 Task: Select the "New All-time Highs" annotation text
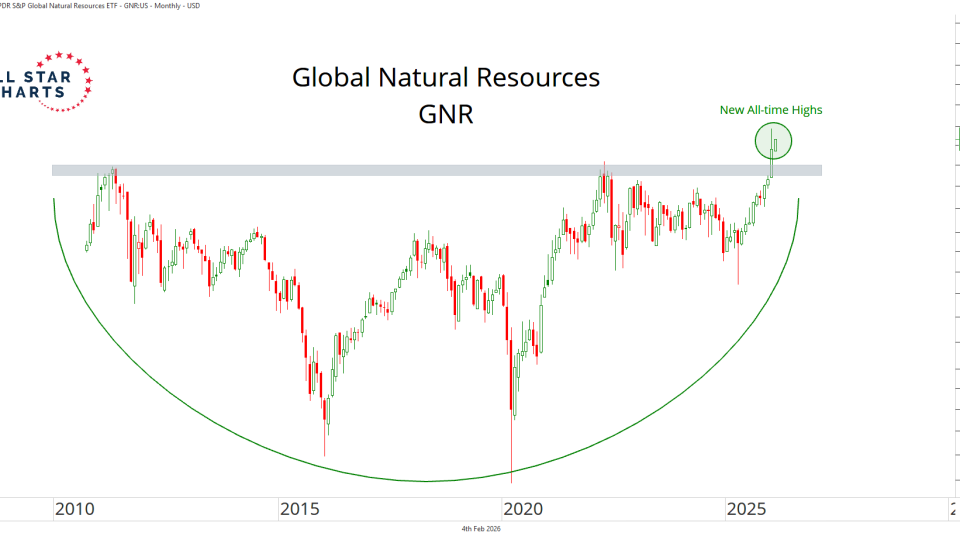[x=771, y=110]
